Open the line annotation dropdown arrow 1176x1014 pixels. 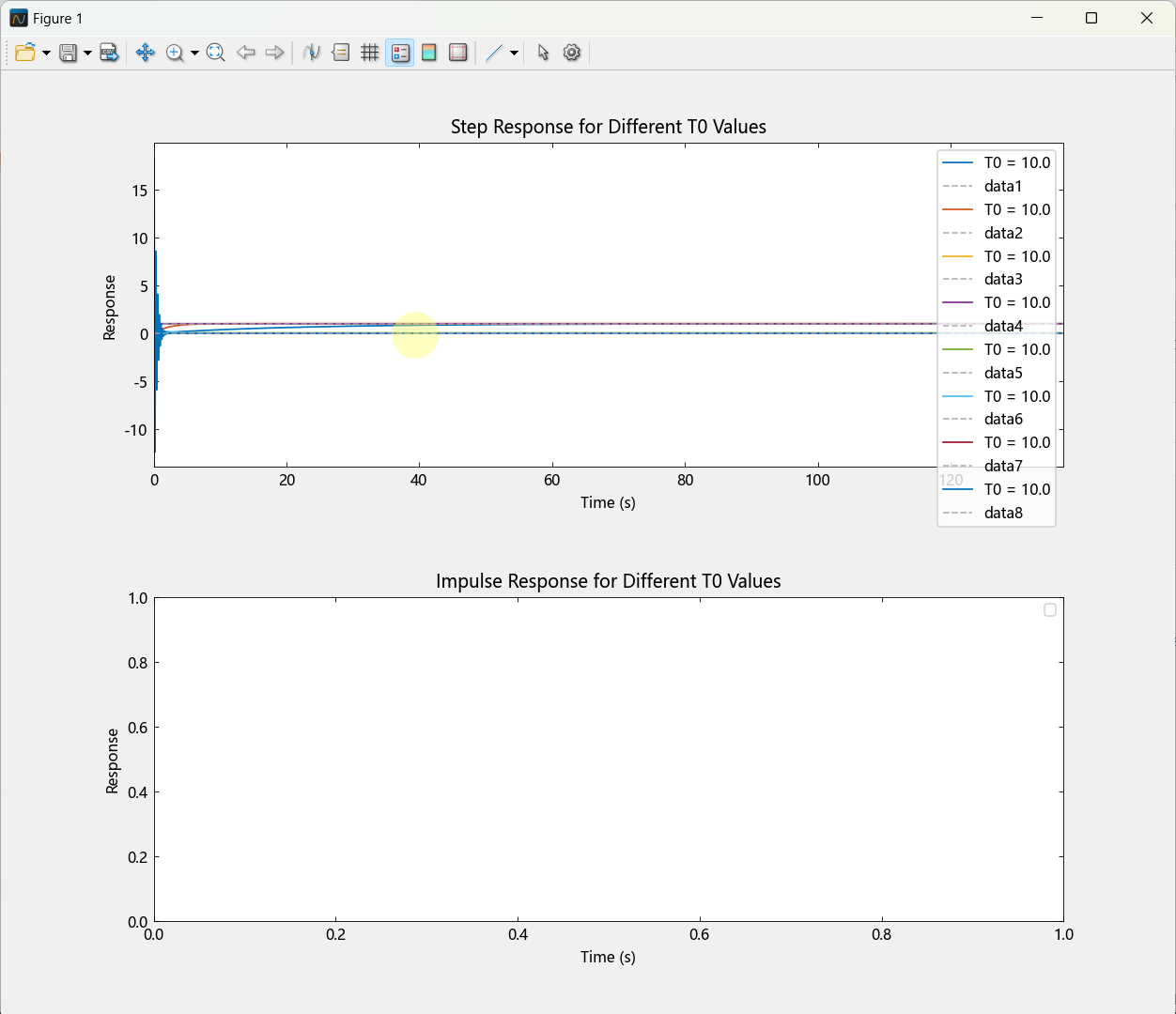pos(514,54)
